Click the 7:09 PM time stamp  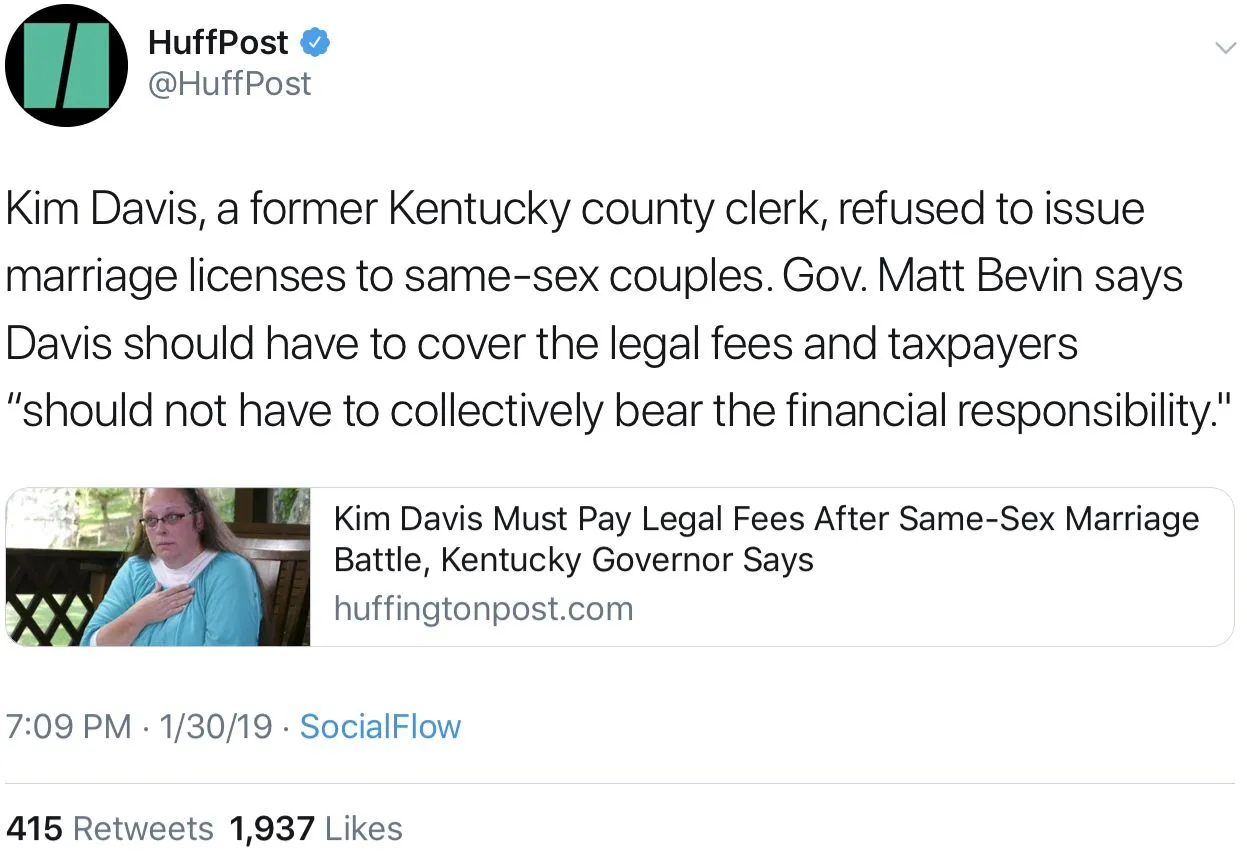point(68,727)
